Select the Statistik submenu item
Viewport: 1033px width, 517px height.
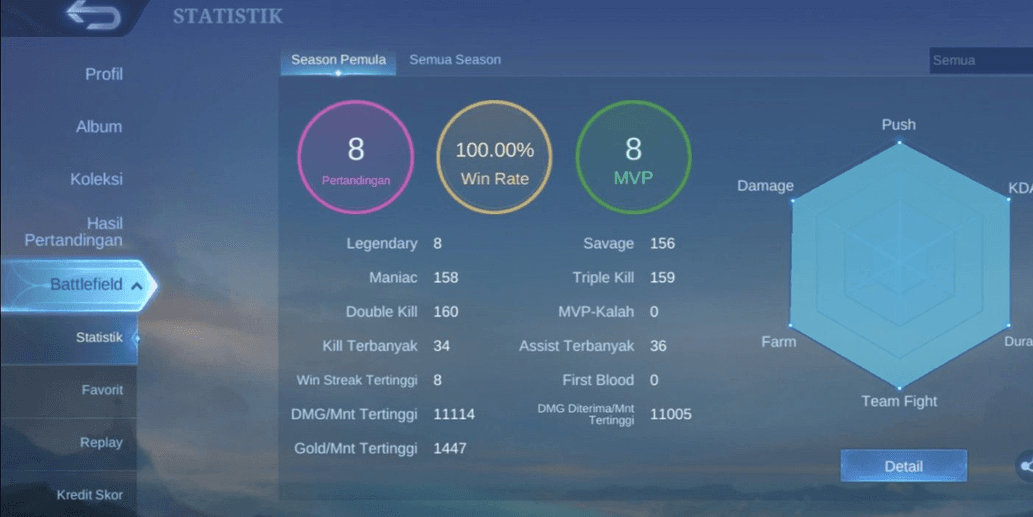tap(69, 338)
